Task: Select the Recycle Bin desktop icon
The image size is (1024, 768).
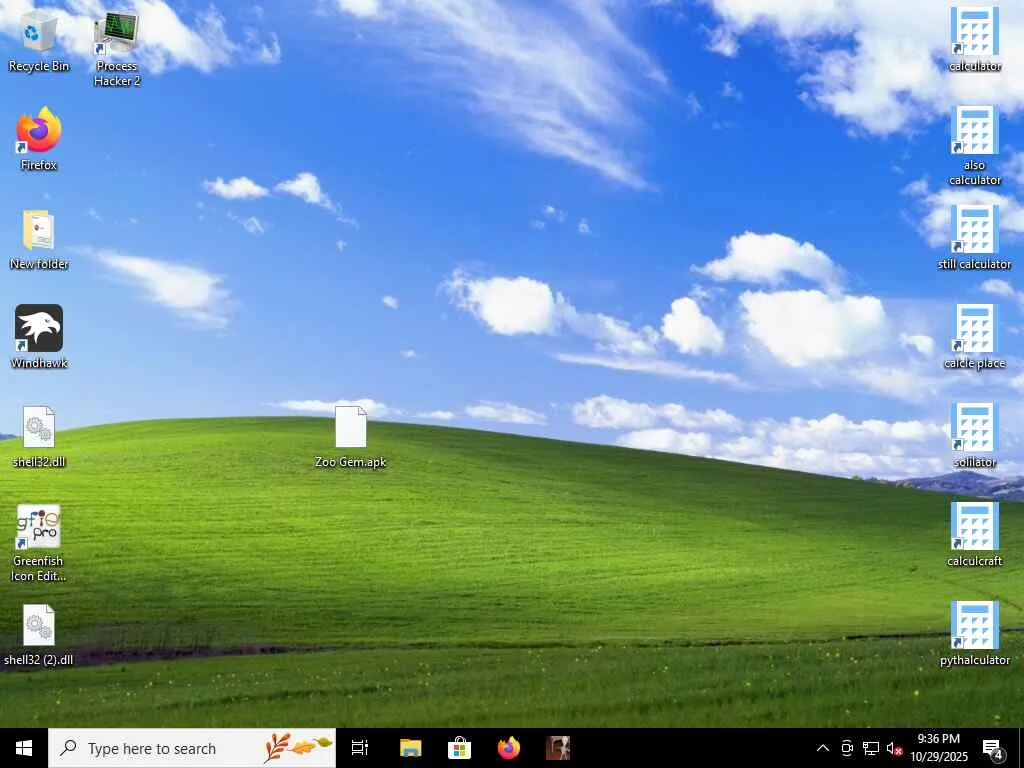Action: [x=39, y=40]
